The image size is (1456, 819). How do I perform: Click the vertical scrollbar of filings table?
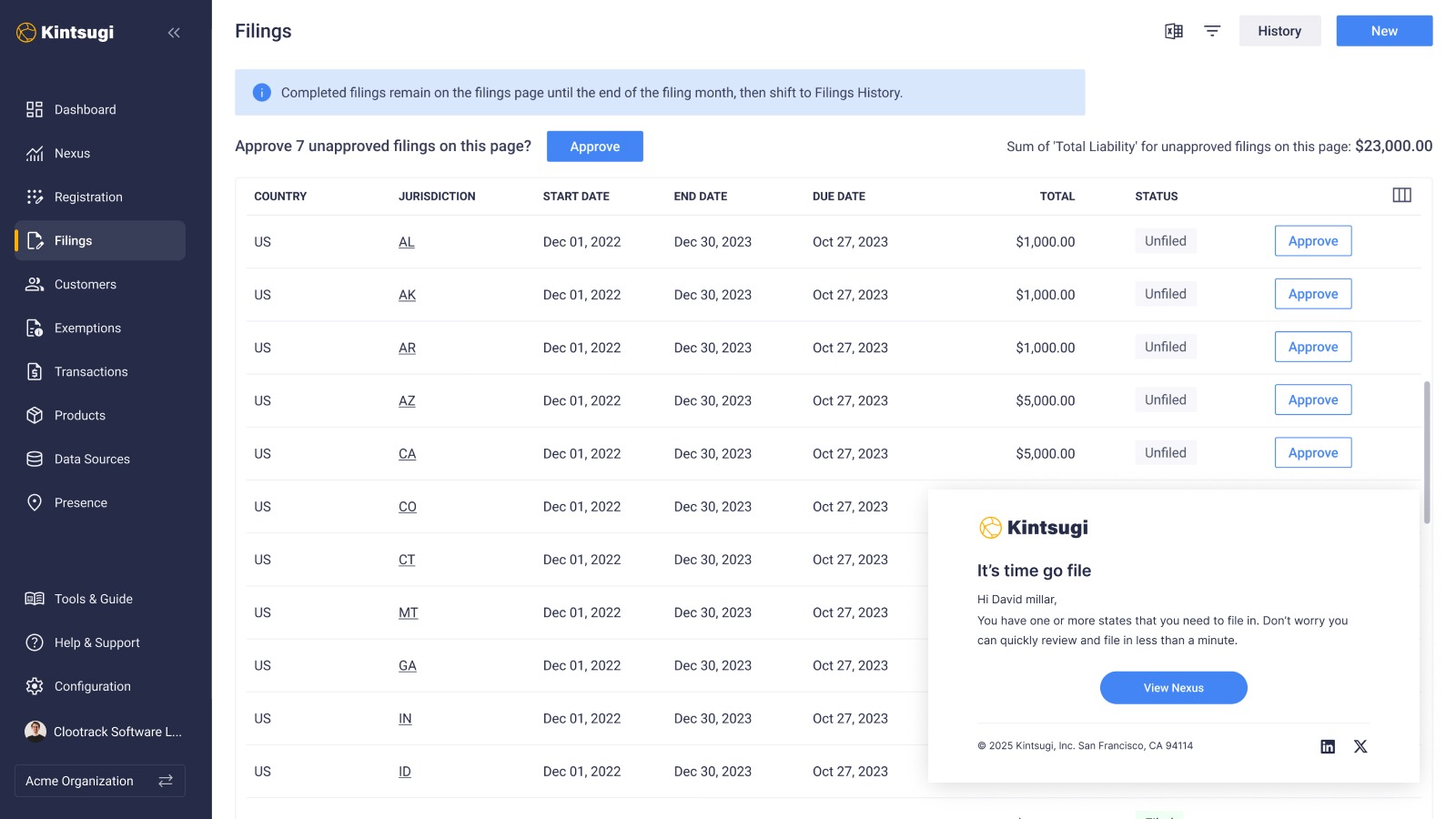pos(1426,452)
